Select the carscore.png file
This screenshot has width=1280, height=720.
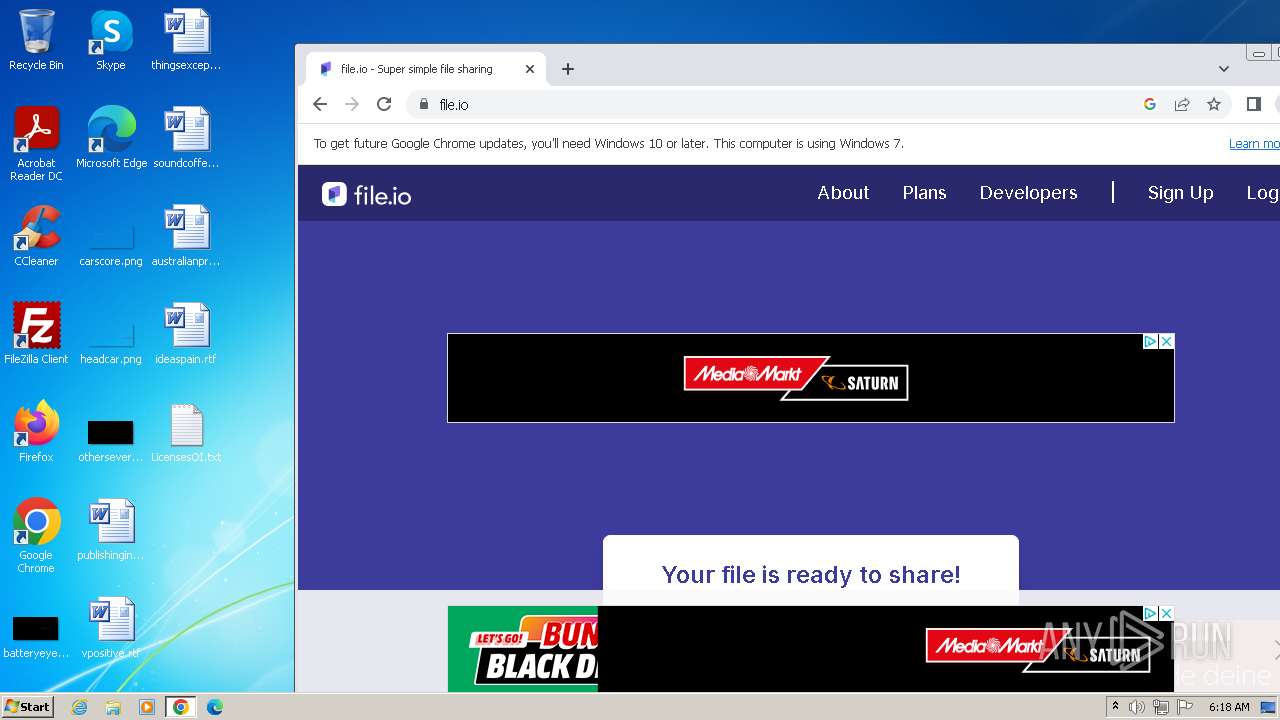click(x=111, y=241)
